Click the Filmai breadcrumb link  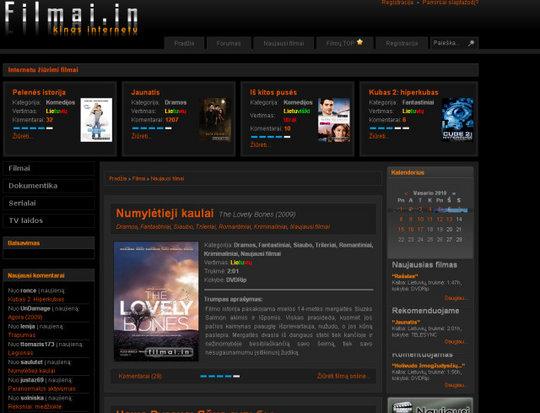pyautogui.click(x=139, y=179)
